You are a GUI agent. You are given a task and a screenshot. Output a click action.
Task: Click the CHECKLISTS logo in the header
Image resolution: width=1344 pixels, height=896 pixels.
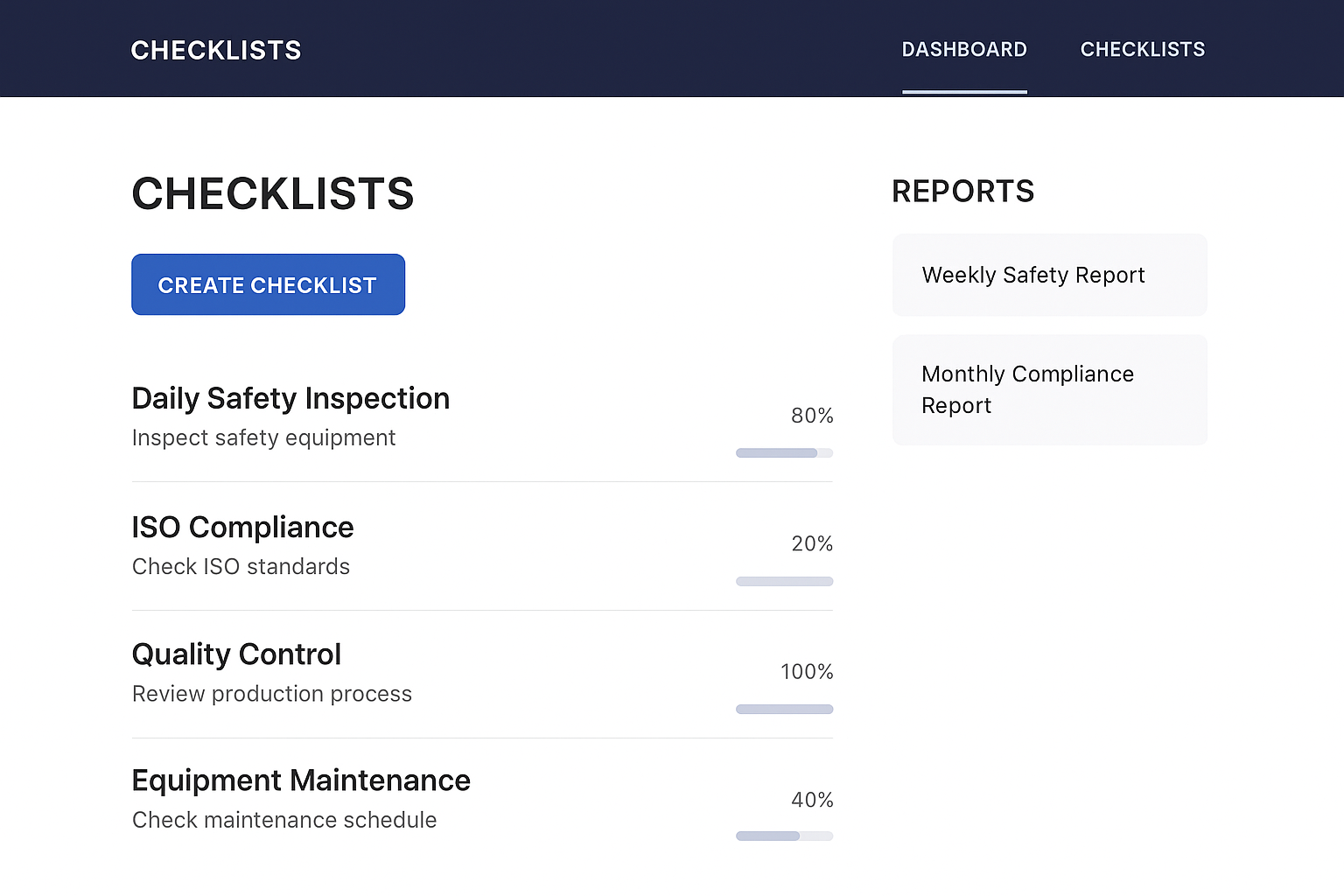click(x=215, y=50)
